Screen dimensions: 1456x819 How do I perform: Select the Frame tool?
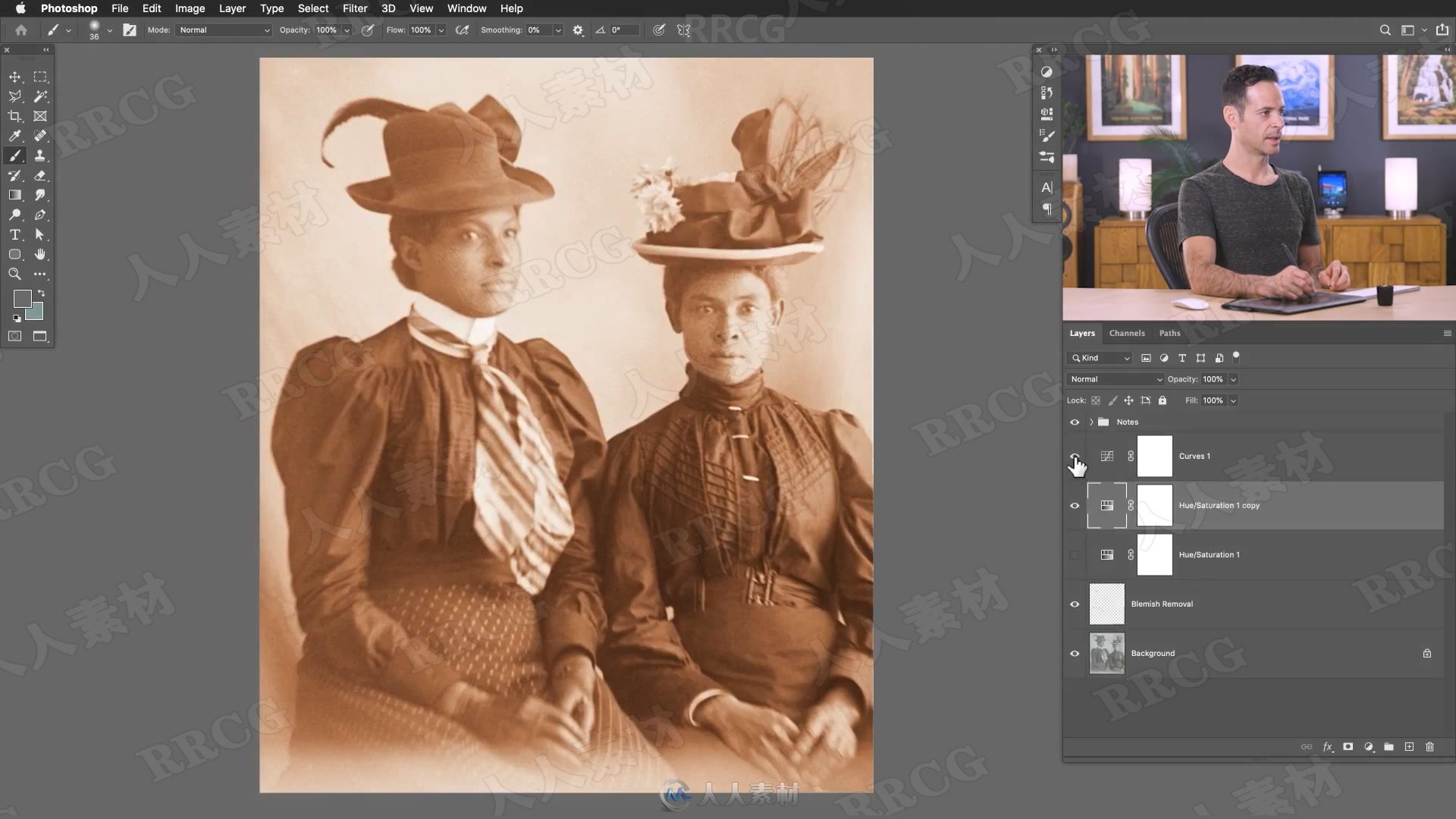pyautogui.click(x=40, y=116)
